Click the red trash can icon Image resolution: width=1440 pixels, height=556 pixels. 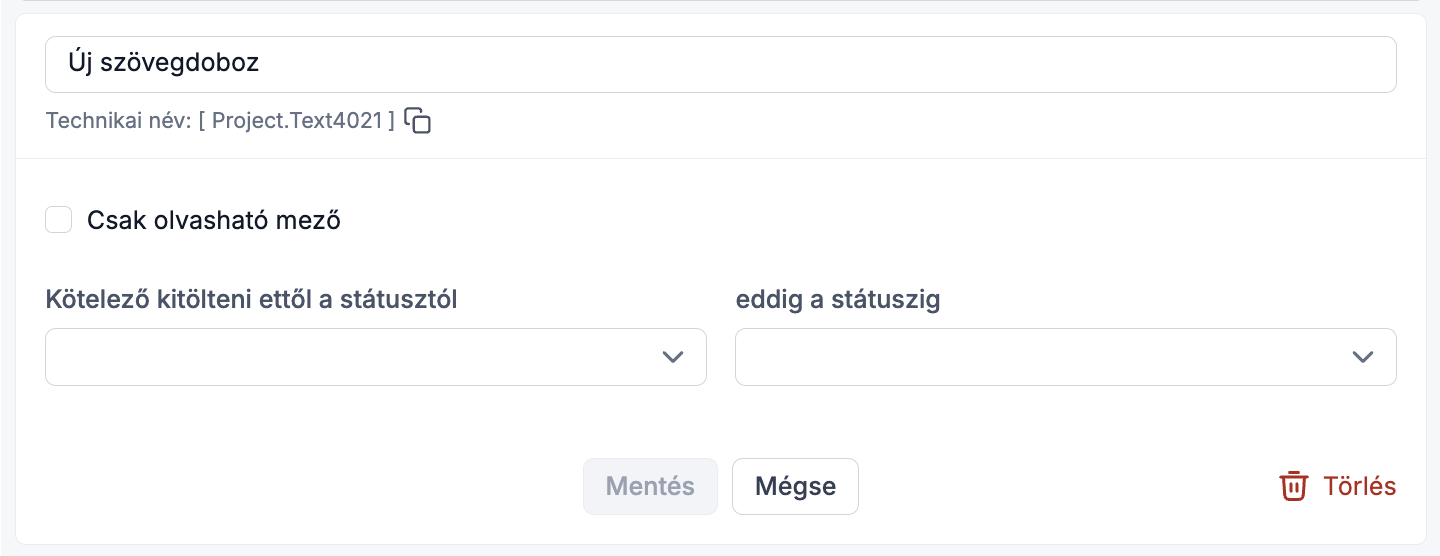tap(1294, 486)
